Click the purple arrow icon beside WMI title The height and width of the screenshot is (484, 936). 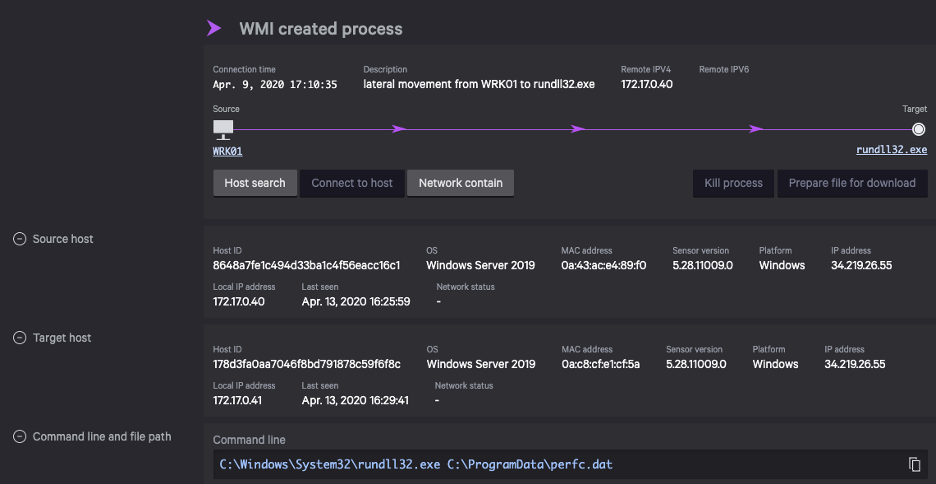(213, 28)
